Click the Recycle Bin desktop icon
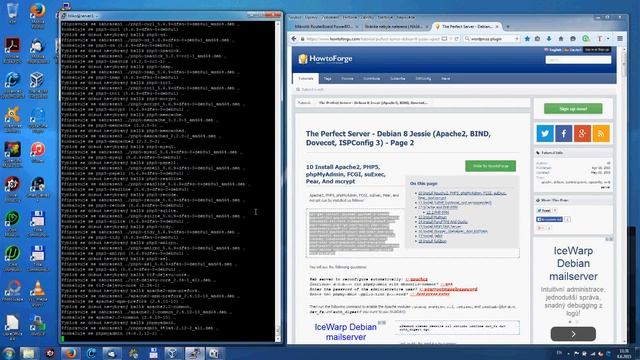 tap(12, 12)
